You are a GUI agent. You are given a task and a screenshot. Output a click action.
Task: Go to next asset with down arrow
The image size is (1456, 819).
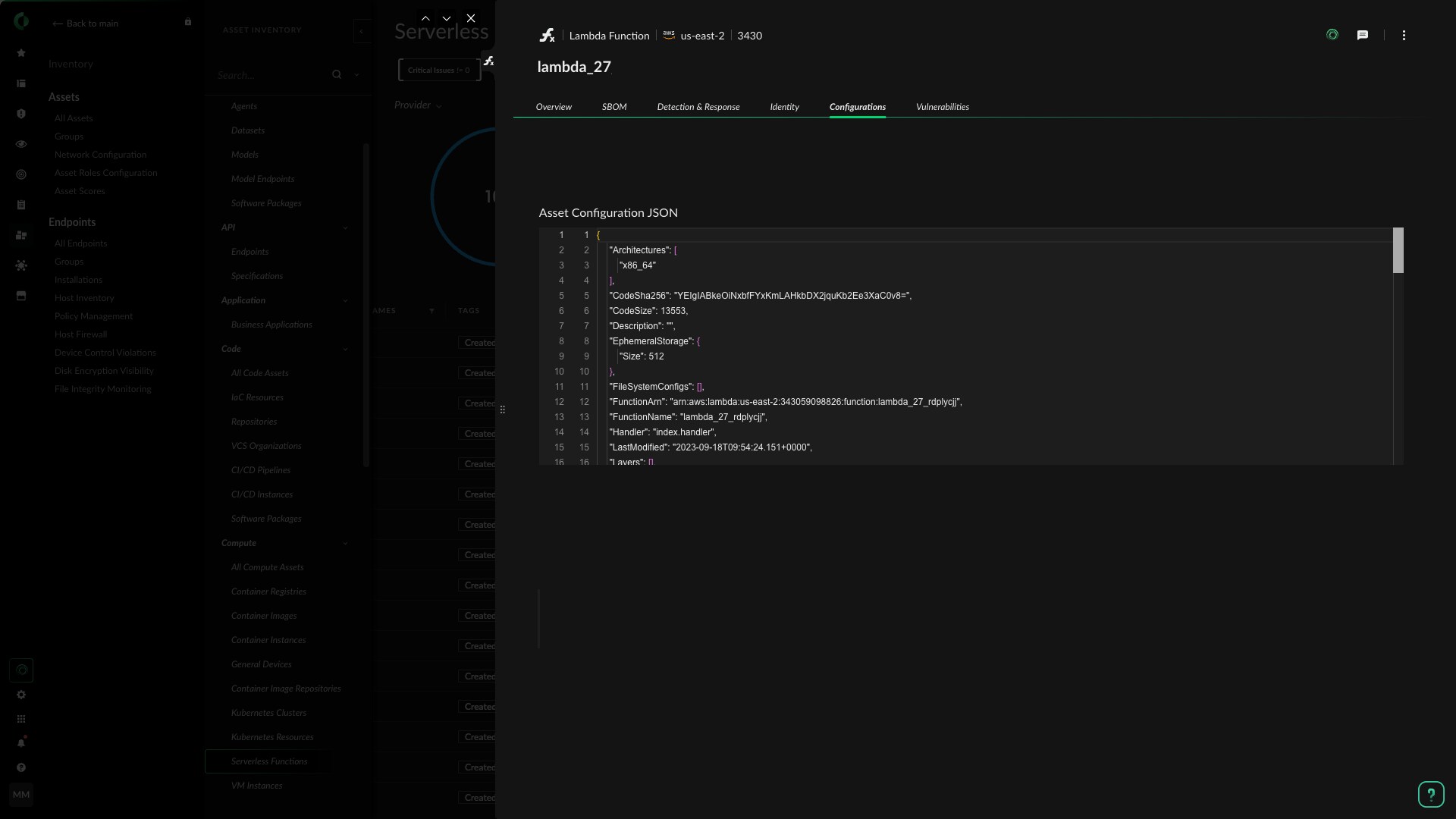click(x=447, y=18)
